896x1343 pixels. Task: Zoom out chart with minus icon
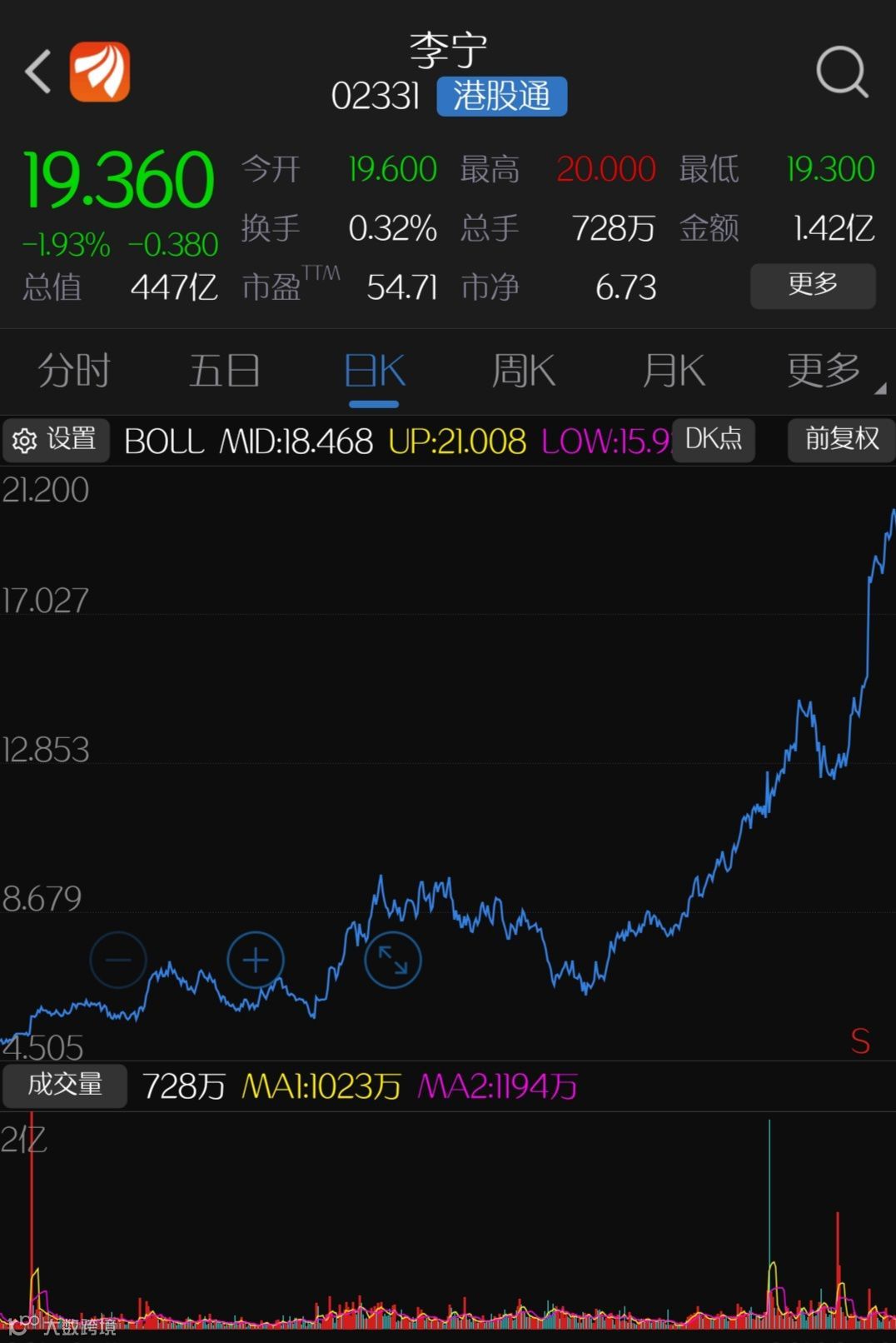[x=117, y=960]
